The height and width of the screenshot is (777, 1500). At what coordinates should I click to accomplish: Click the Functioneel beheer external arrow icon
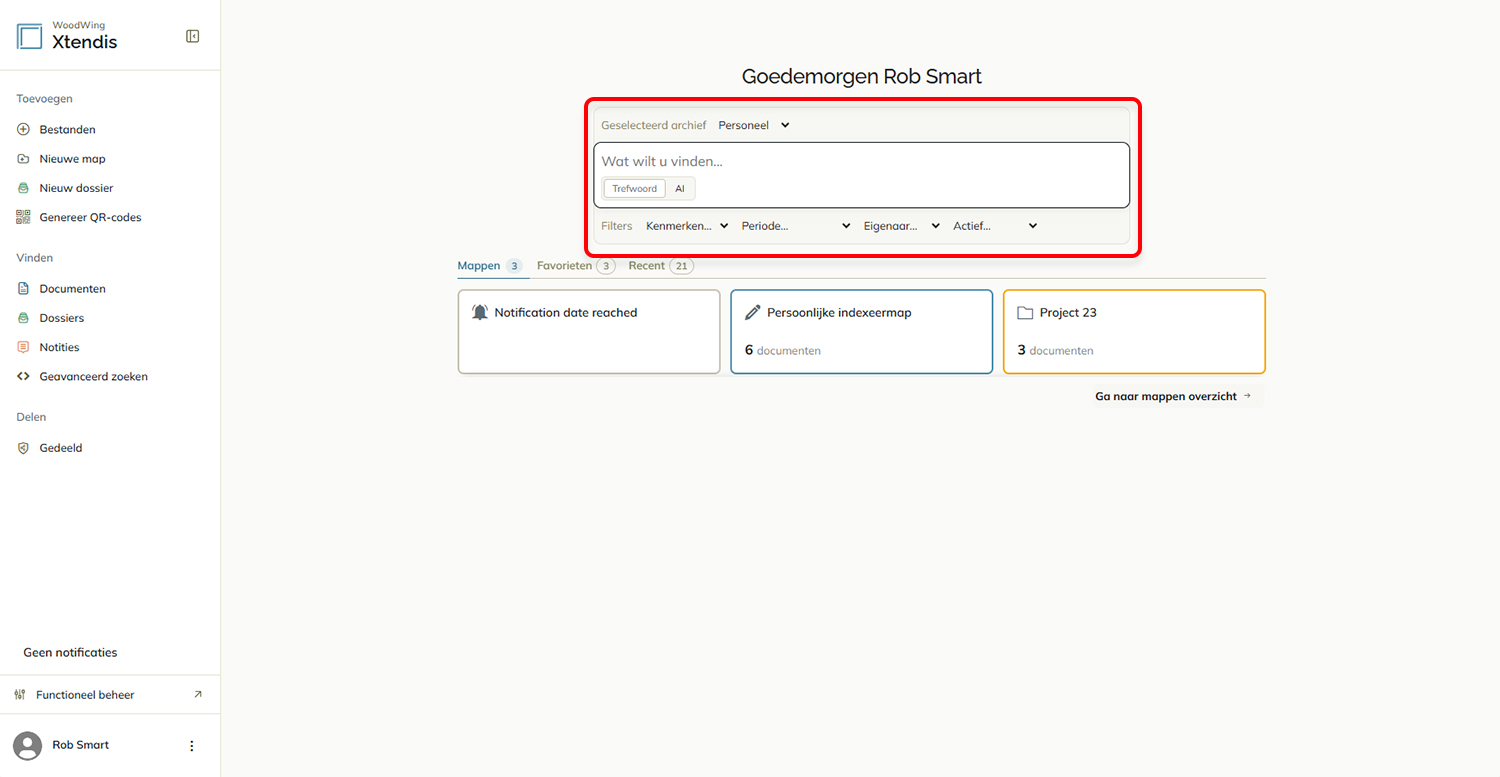(197, 695)
